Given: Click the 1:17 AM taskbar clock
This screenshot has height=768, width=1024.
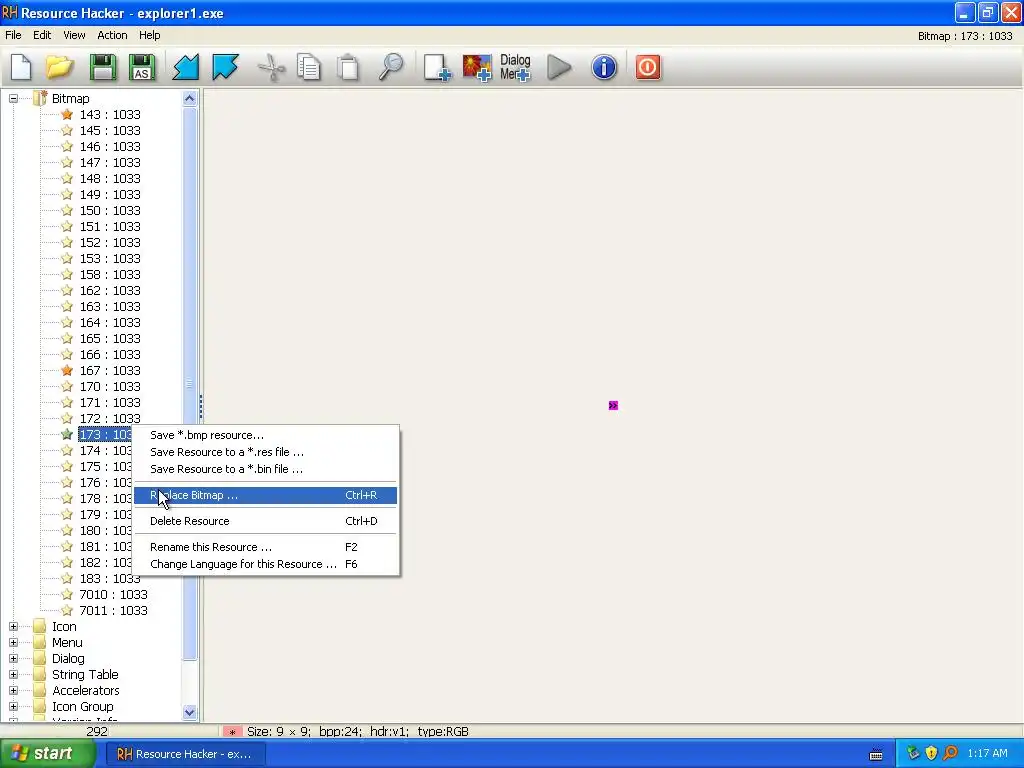Looking at the screenshot, I should point(987,754).
